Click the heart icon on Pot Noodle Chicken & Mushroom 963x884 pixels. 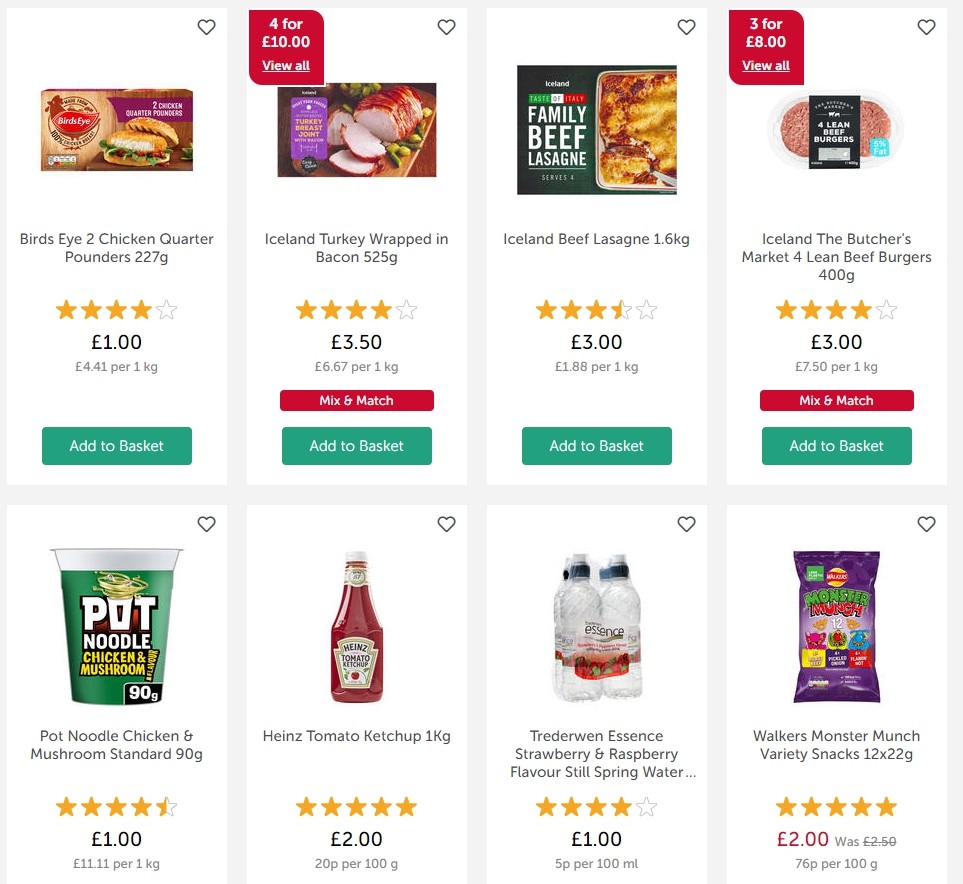[x=206, y=523]
